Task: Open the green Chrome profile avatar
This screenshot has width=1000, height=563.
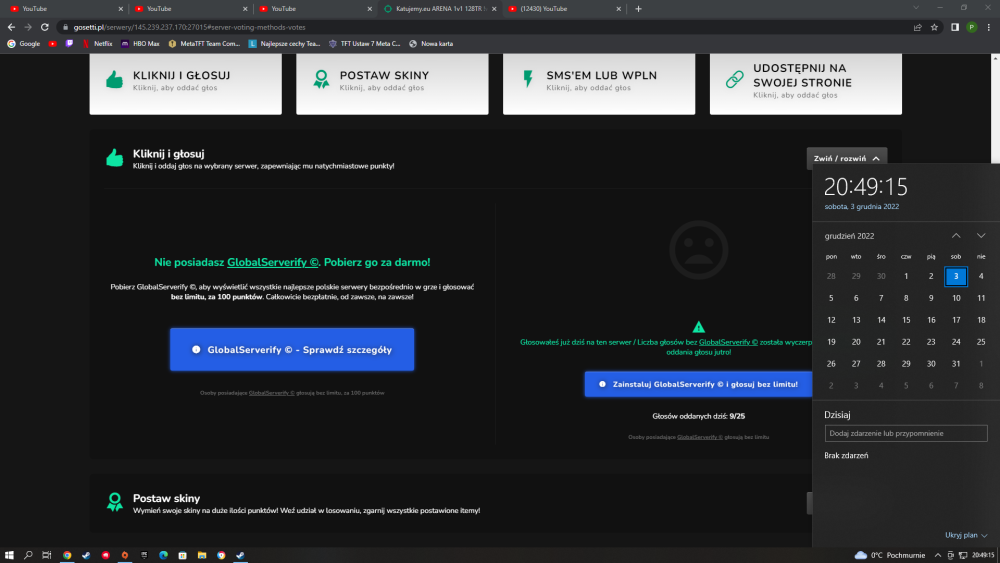Action: point(971,27)
